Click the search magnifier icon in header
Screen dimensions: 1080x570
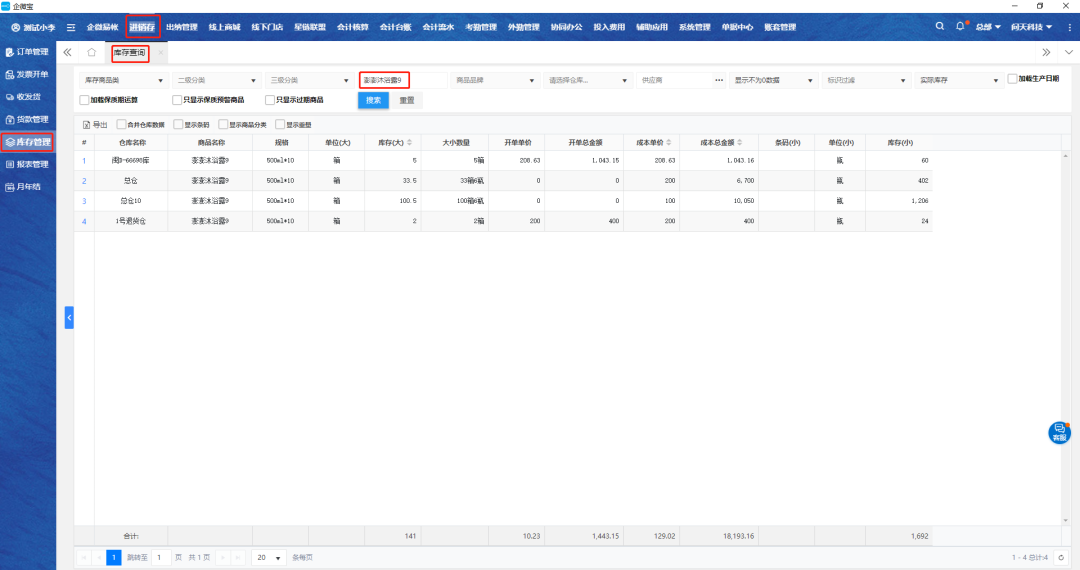pyautogui.click(x=939, y=26)
